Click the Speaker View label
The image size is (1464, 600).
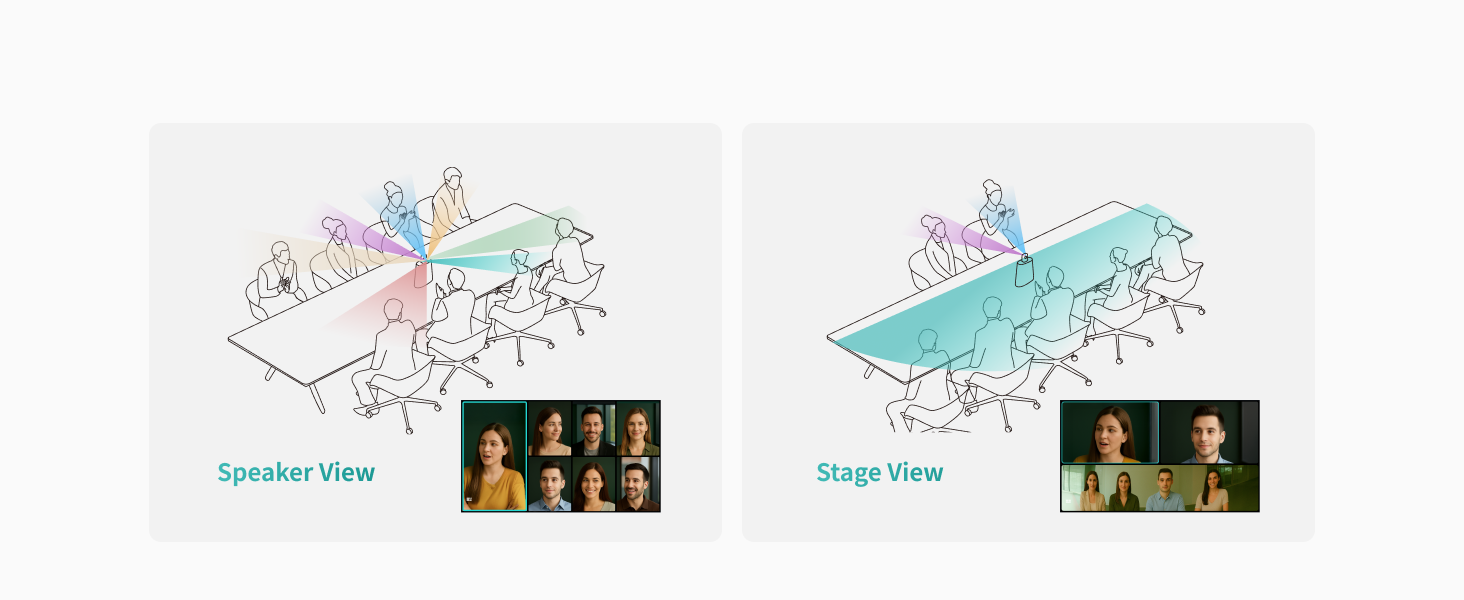point(296,473)
